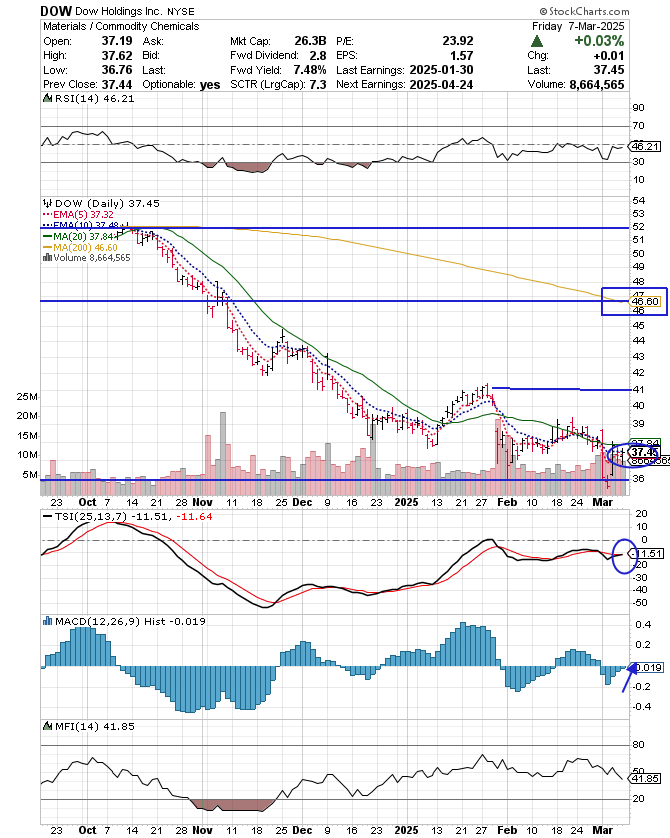
Task: Click the P/E value 23.92
Action: [x=458, y=41]
